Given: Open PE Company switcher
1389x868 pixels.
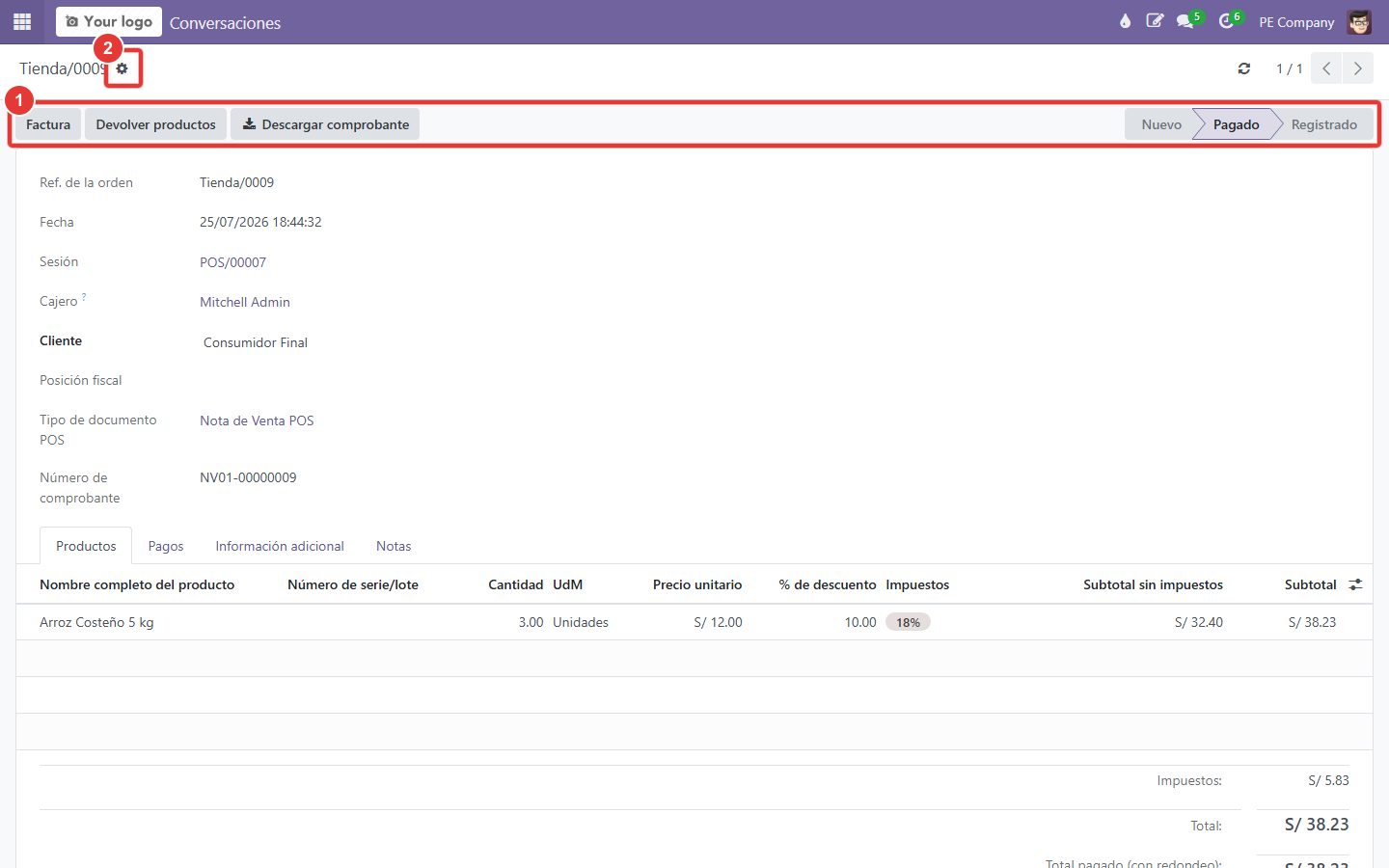Looking at the screenshot, I should pos(1296,22).
